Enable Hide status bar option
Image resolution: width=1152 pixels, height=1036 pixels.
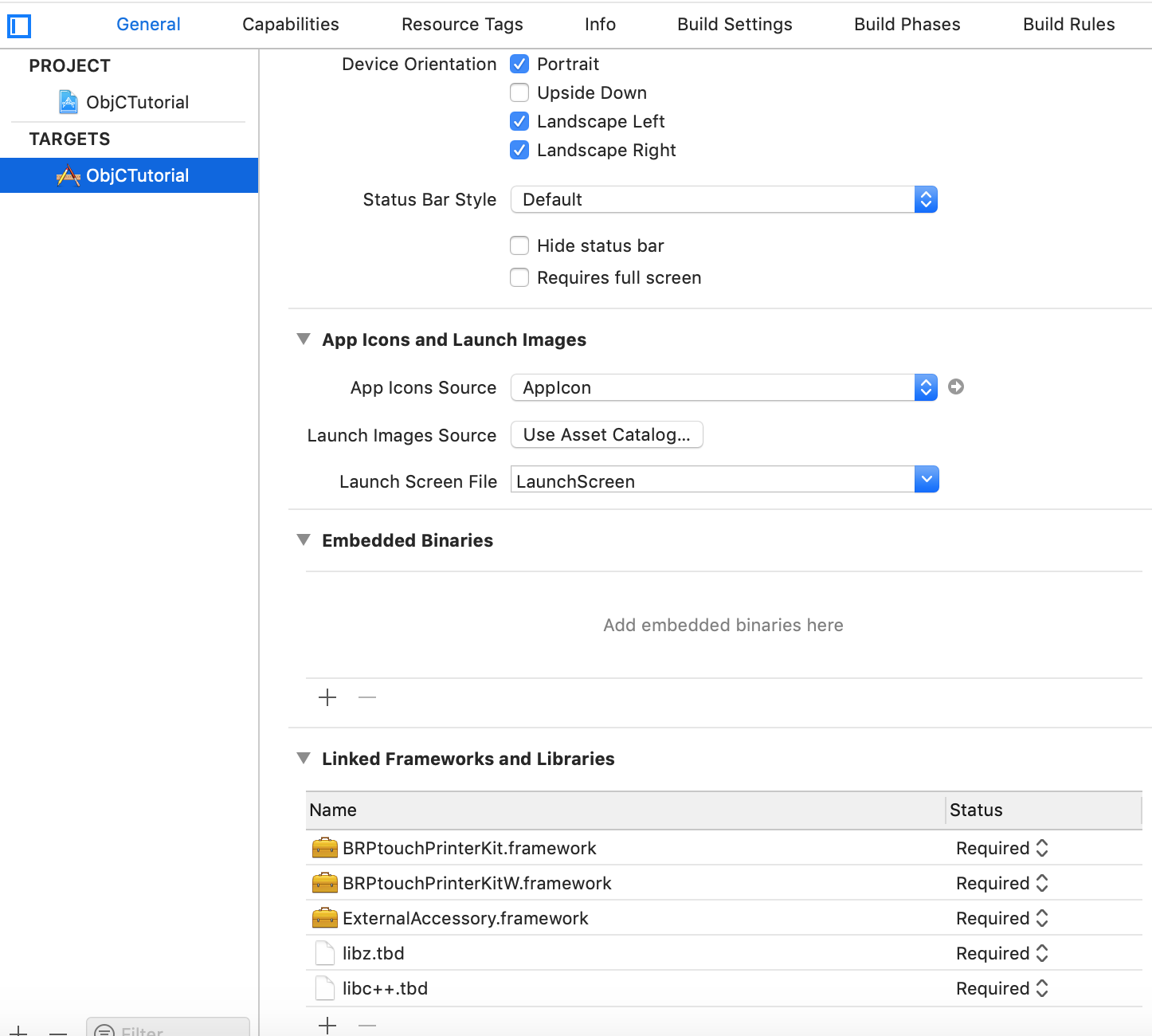point(519,246)
